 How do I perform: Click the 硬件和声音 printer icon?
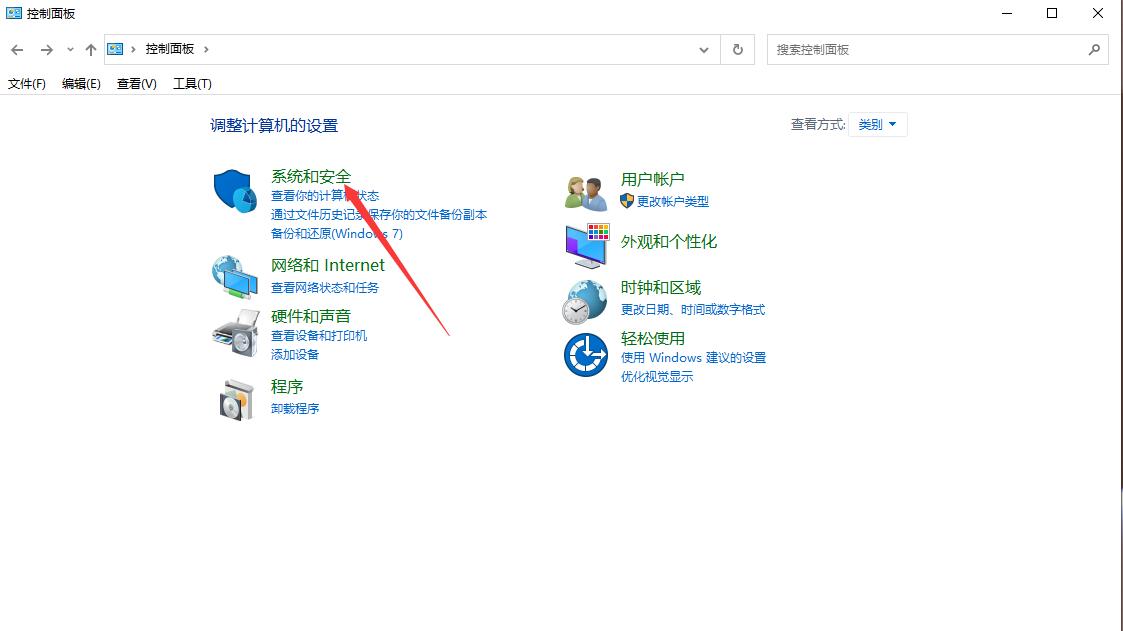click(235, 334)
